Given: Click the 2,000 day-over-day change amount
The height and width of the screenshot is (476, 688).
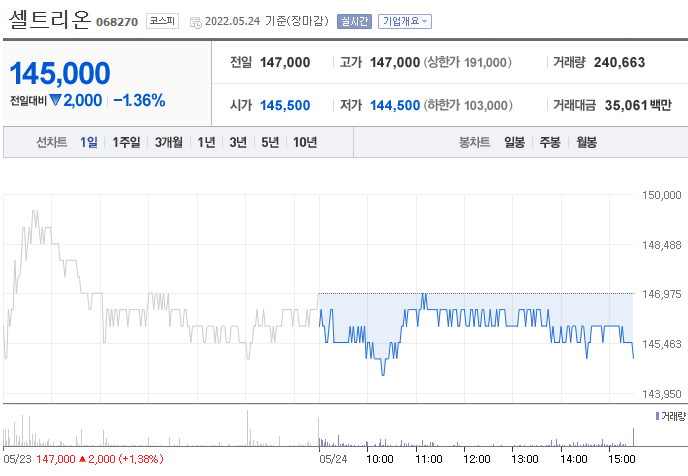Looking at the screenshot, I should (82, 100).
